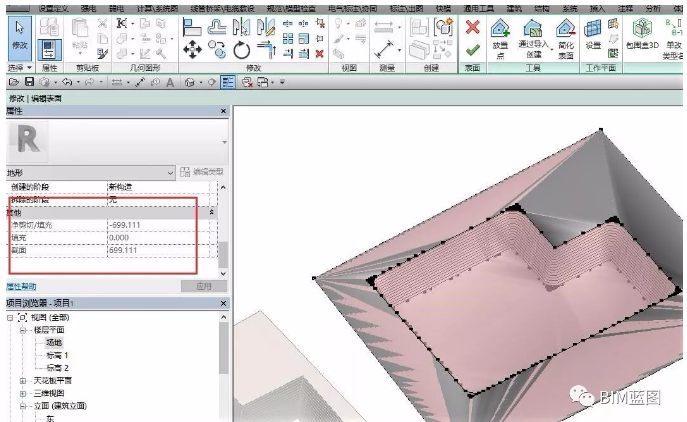This screenshot has width=687, height=422.
Task: Click the Open folder icon in the quick access toolbar
Action: [x=14, y=82]
